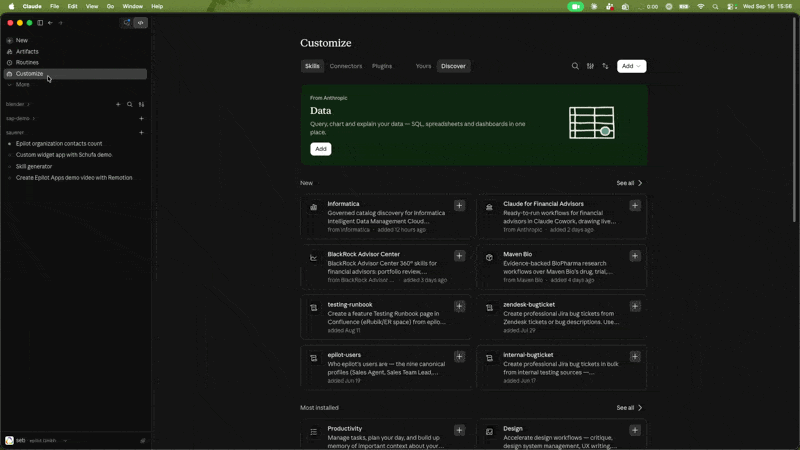Open the Informatica skill card title

(x=343, y=204)
